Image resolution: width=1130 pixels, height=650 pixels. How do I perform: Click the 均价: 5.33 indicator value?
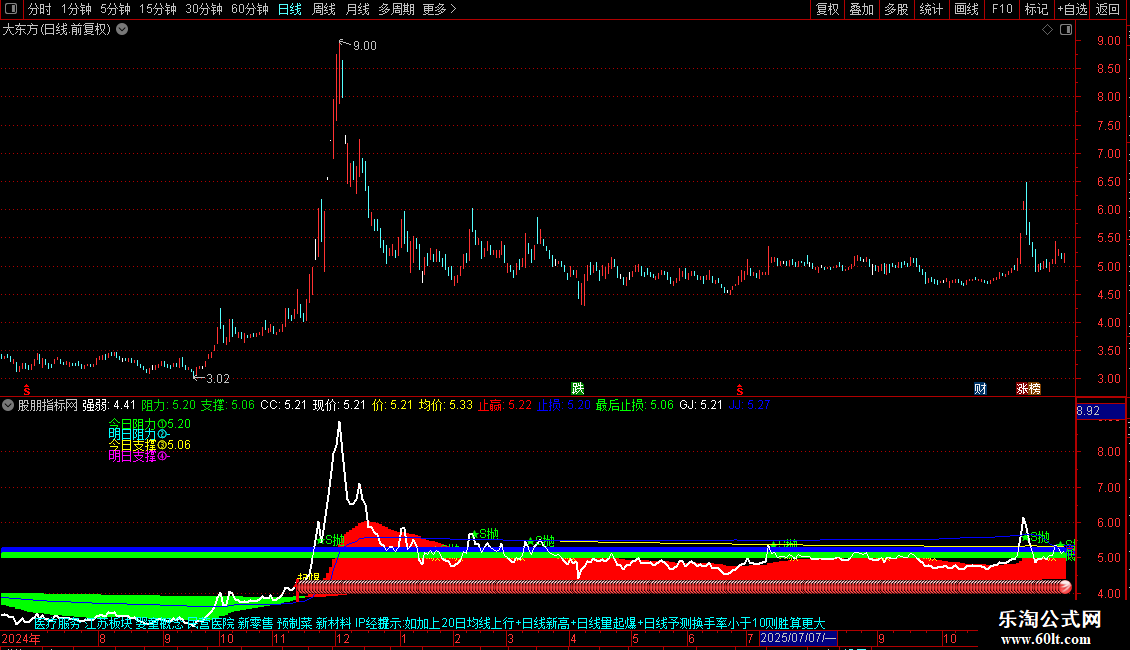click(x=445, y=405)
